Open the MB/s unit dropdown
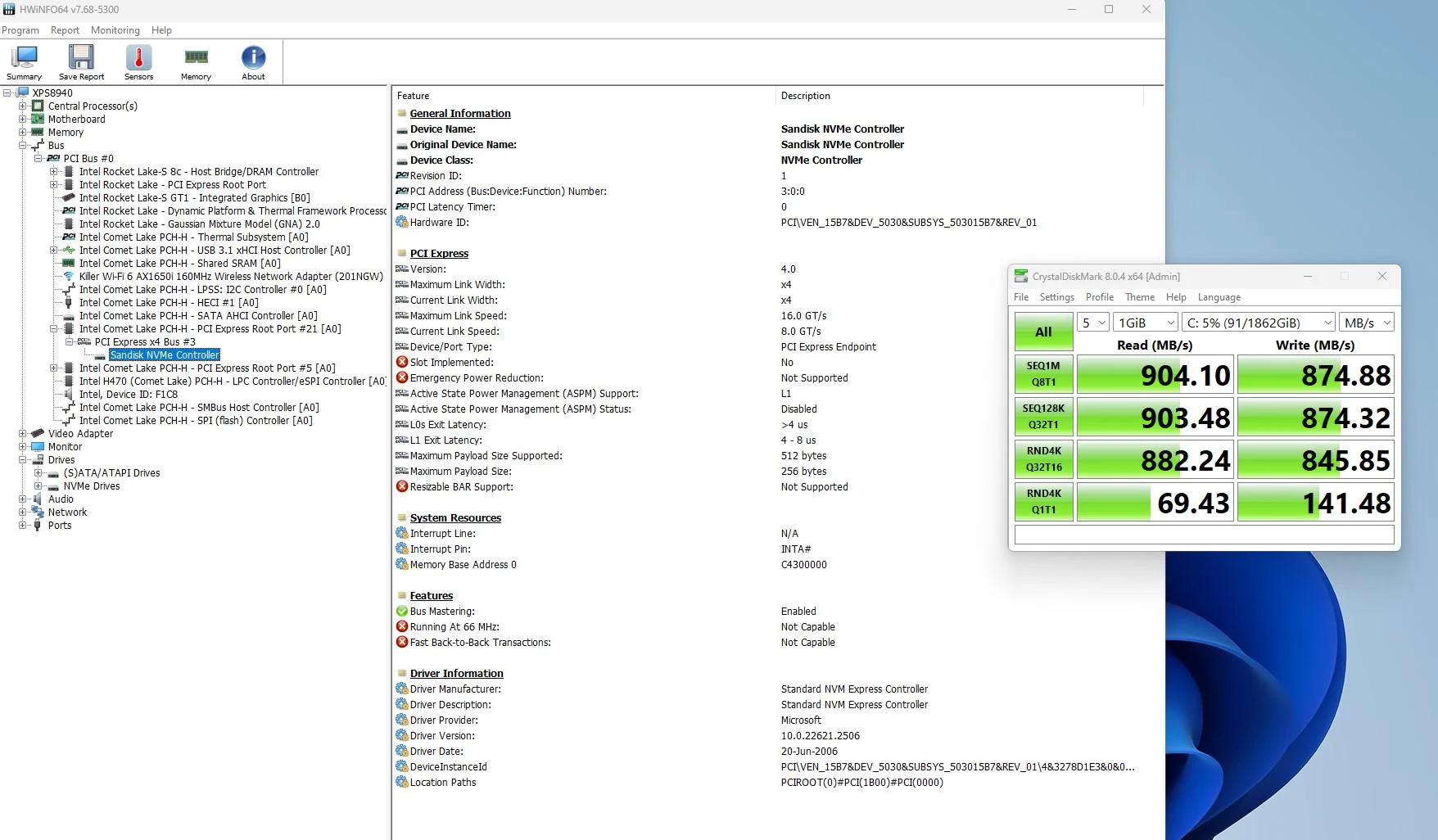1438x840 pixels. coord(1367,323)
